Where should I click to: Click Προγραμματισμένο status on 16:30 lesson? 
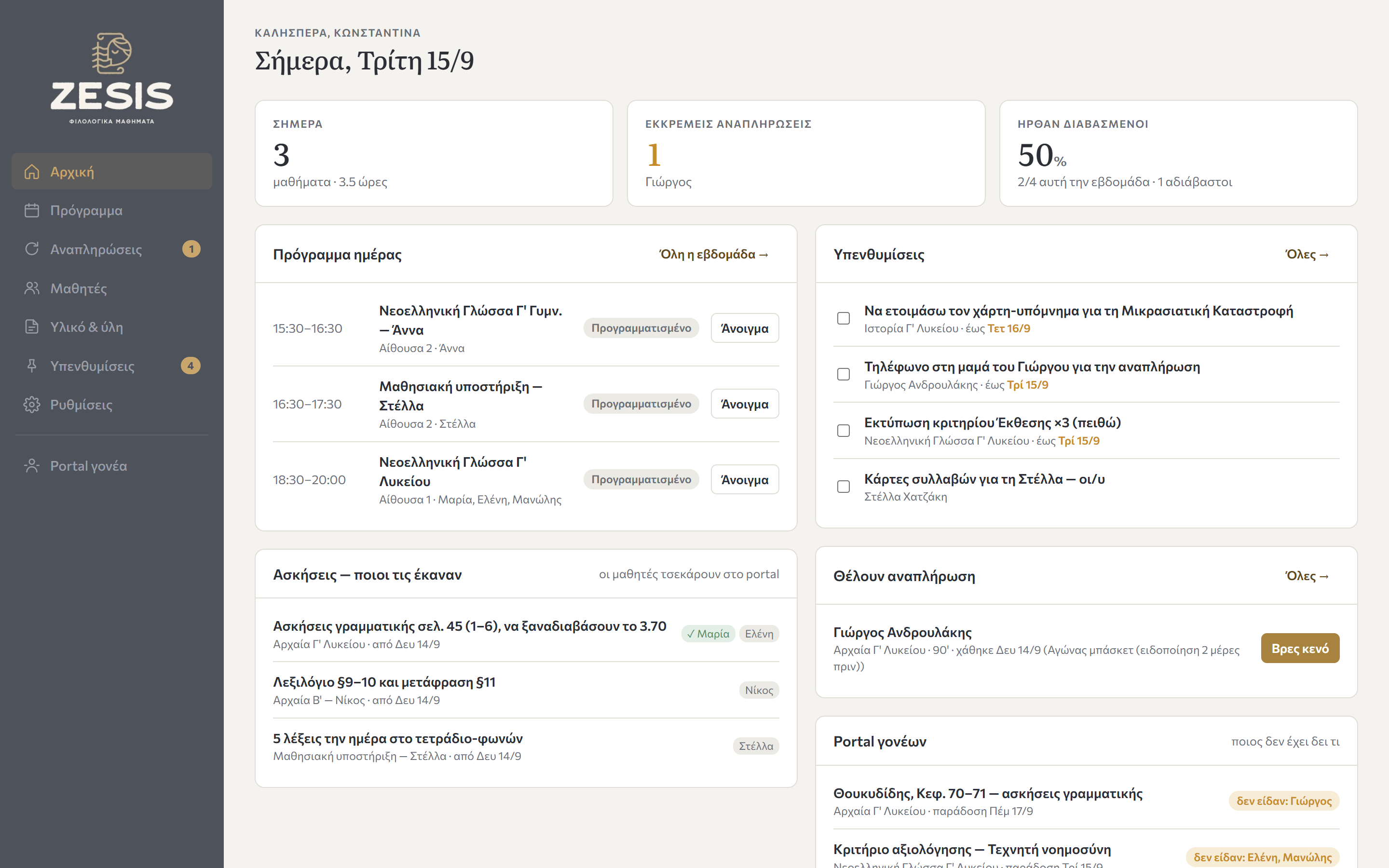click(x=641, y=404)
